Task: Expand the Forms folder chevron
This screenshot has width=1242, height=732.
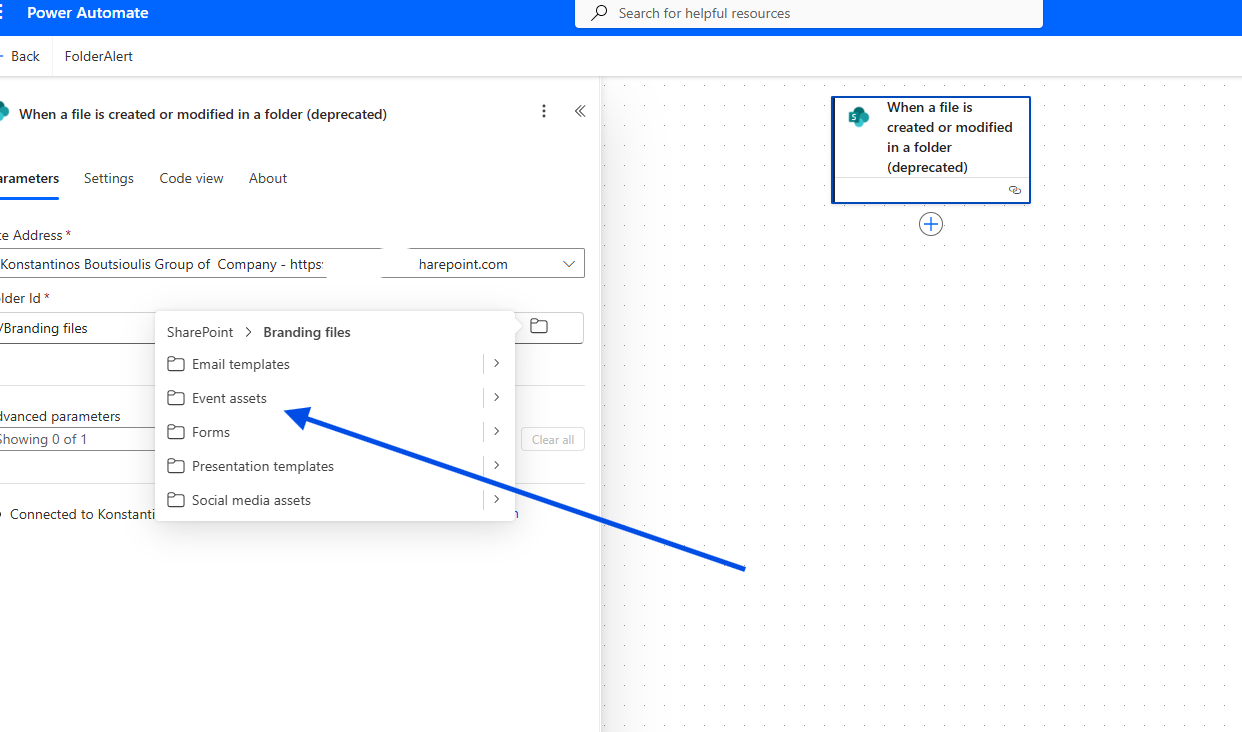Action: click(x=496, y=432)
